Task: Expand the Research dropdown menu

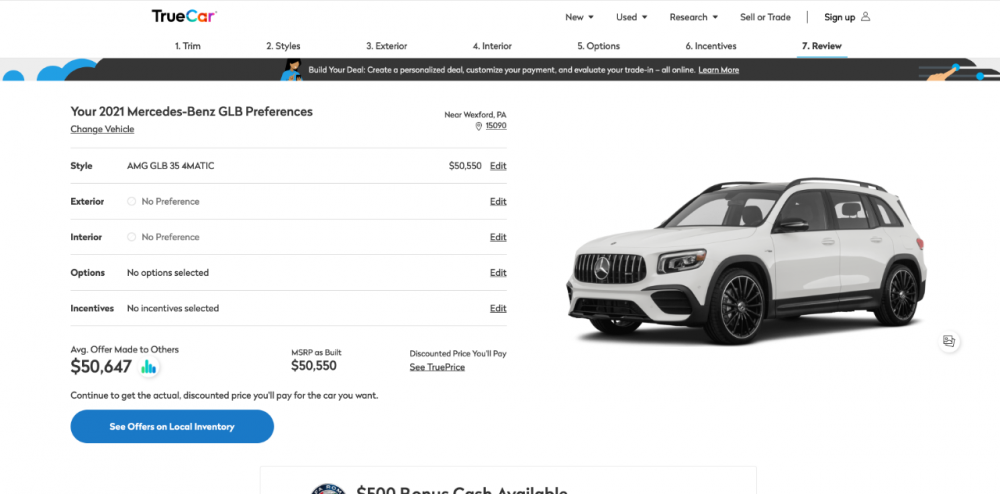Action: pos(693,17)
